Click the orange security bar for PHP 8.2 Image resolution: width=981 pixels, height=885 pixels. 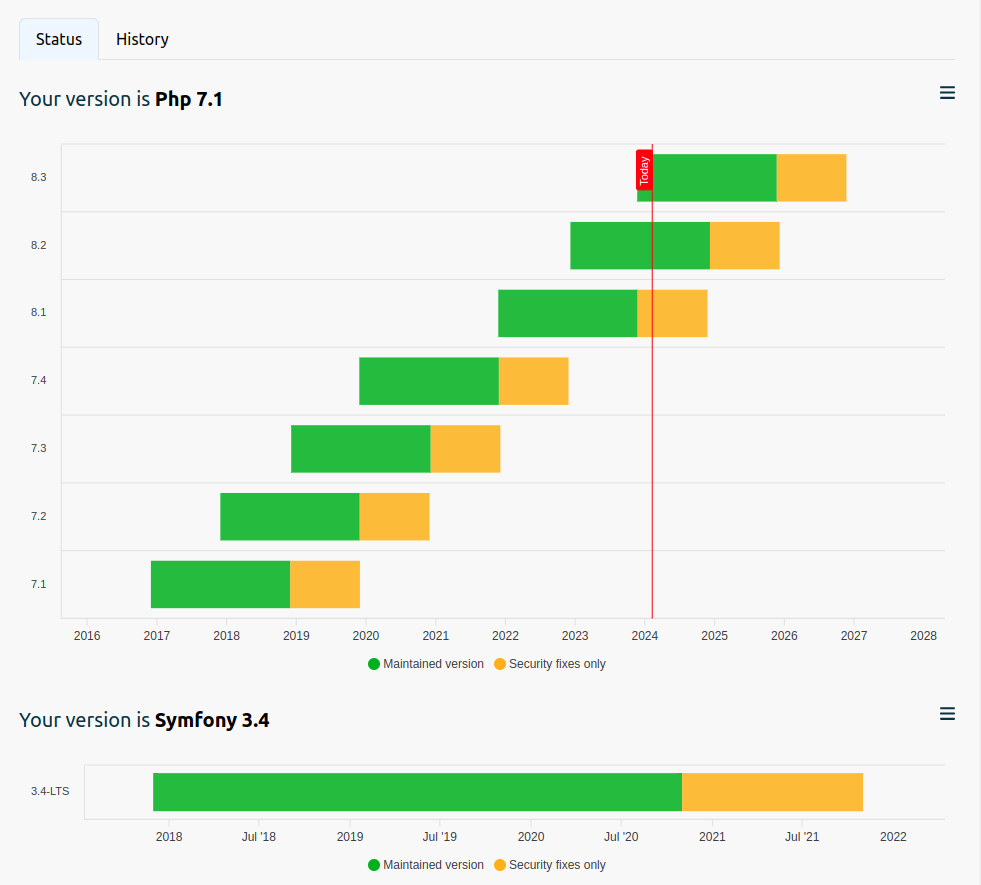pos(745,246)
